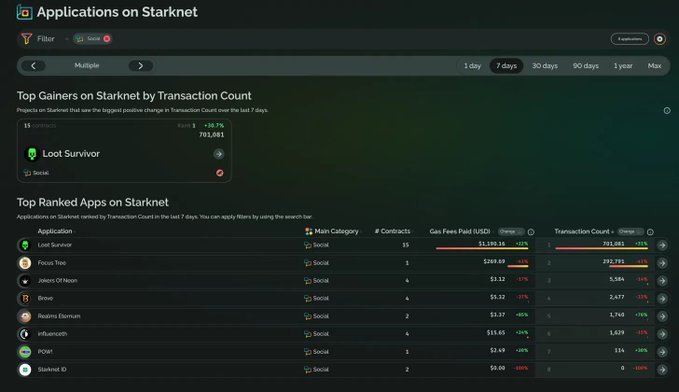
Task: Click the 701,081 count on gainers card
Action: (211, 135)
